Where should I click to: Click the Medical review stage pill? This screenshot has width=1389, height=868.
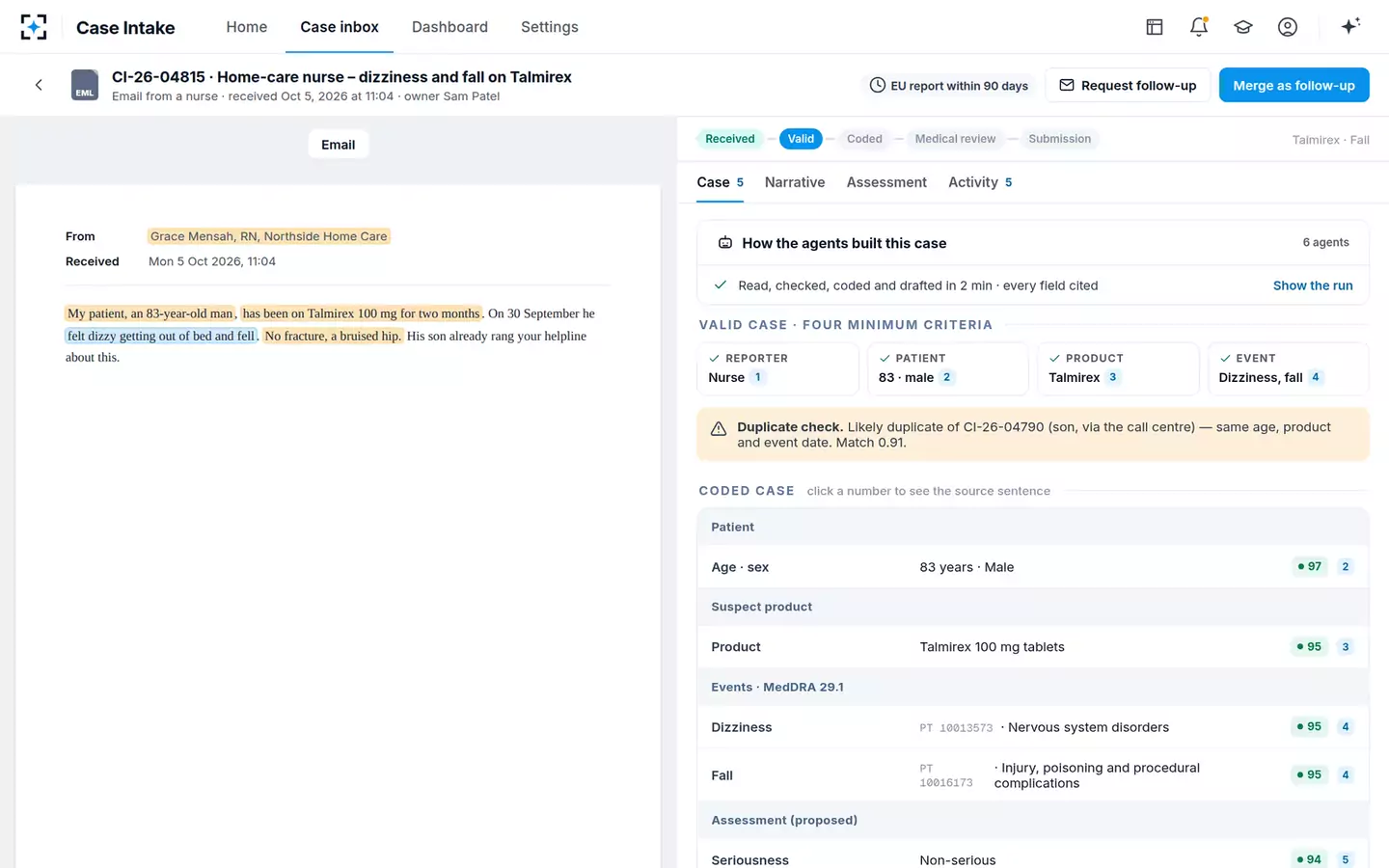[955, 139]
